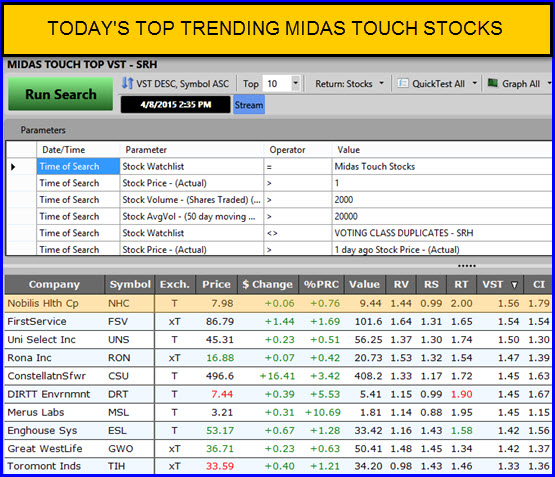Click the Top 10 value field
Viewport: 555px width, 477px height.
pos(277,84)
